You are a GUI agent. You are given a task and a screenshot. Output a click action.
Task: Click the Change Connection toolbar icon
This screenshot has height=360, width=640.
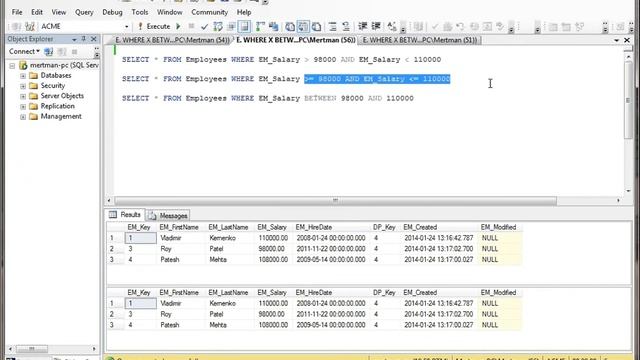click(29, 27)
